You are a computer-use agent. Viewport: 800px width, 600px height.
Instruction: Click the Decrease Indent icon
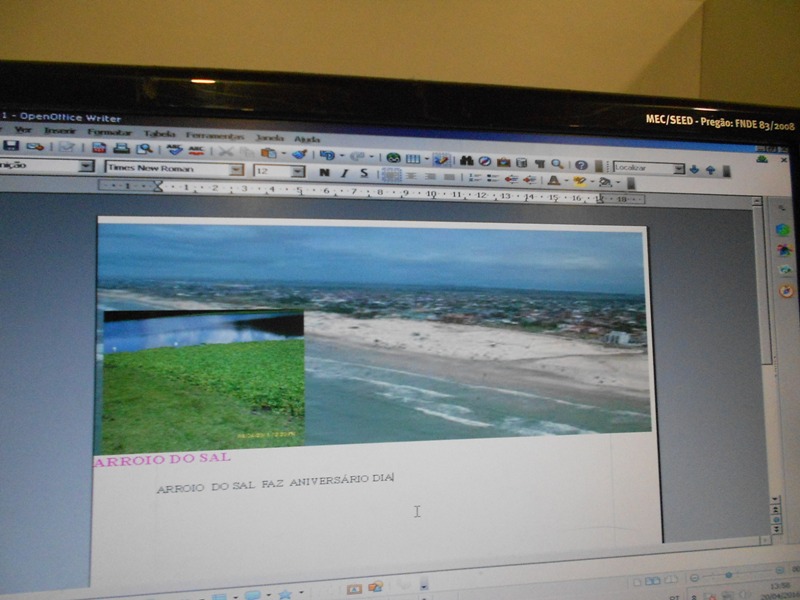(511, 179)
